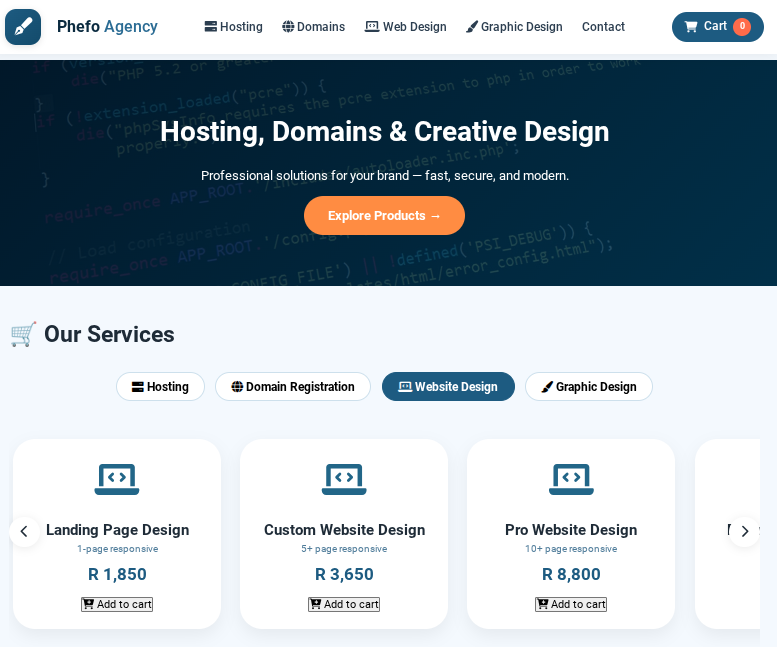Switch to the Graphic Design services tab

pyautogui.click(x=588, y=386)
